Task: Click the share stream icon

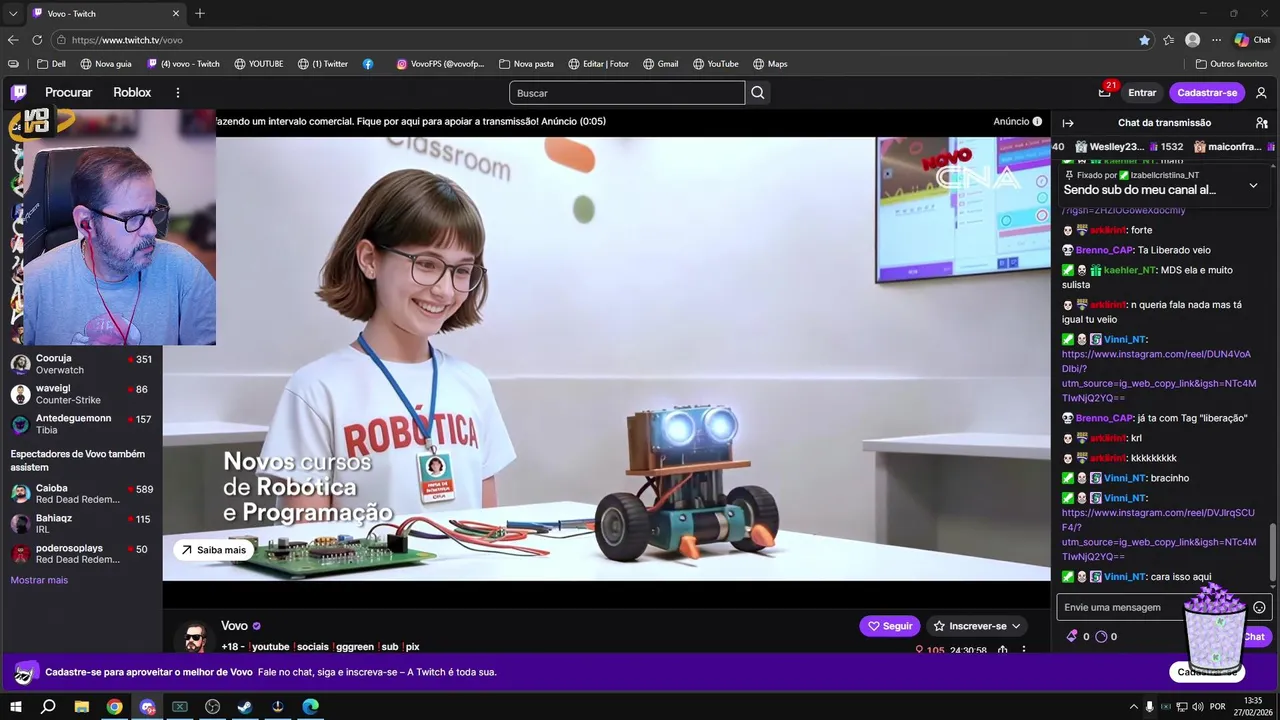Action: (x=1002, y=650)
